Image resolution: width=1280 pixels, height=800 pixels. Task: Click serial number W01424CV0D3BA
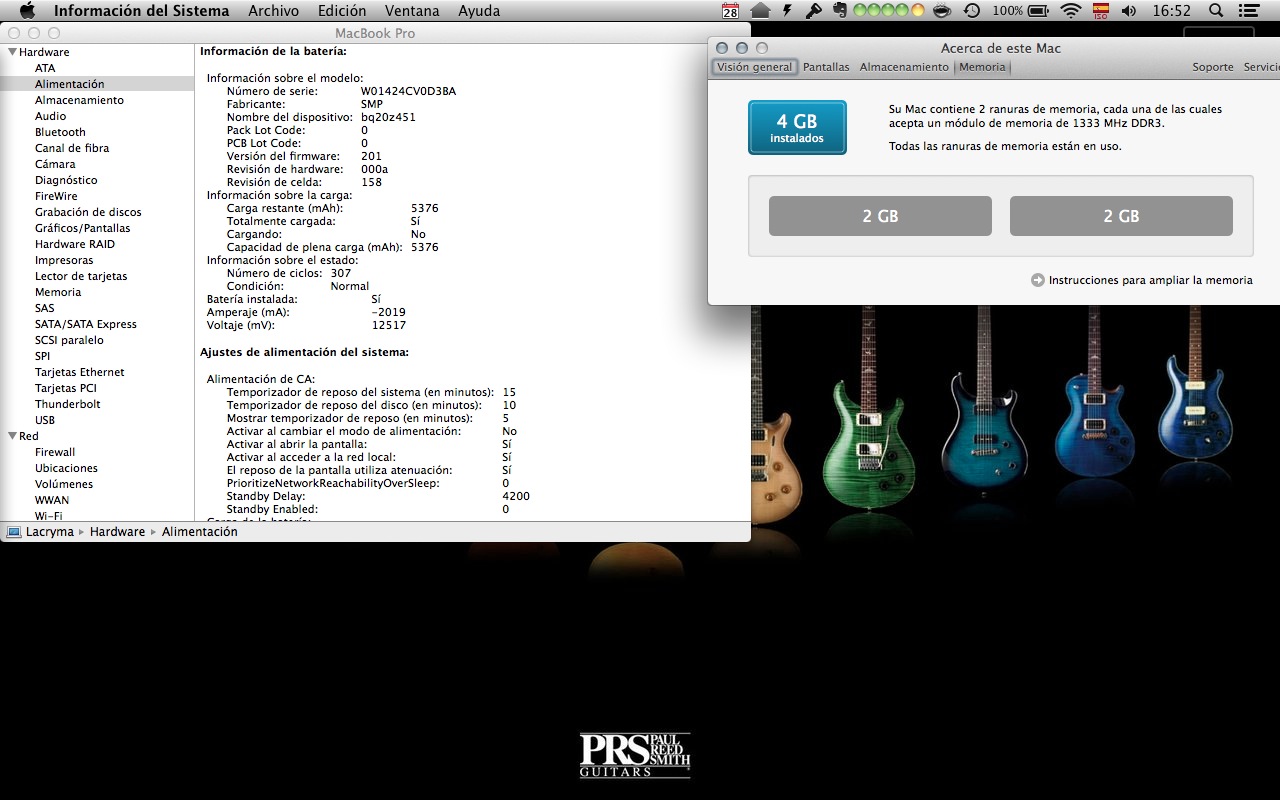tap(408, 91)
